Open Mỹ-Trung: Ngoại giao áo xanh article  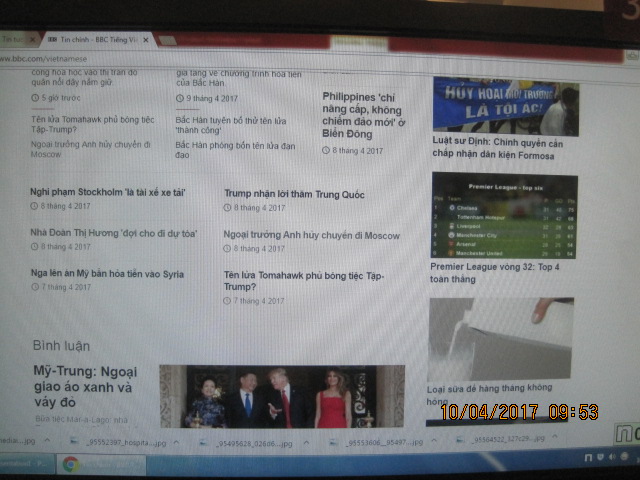pos(85,387)
